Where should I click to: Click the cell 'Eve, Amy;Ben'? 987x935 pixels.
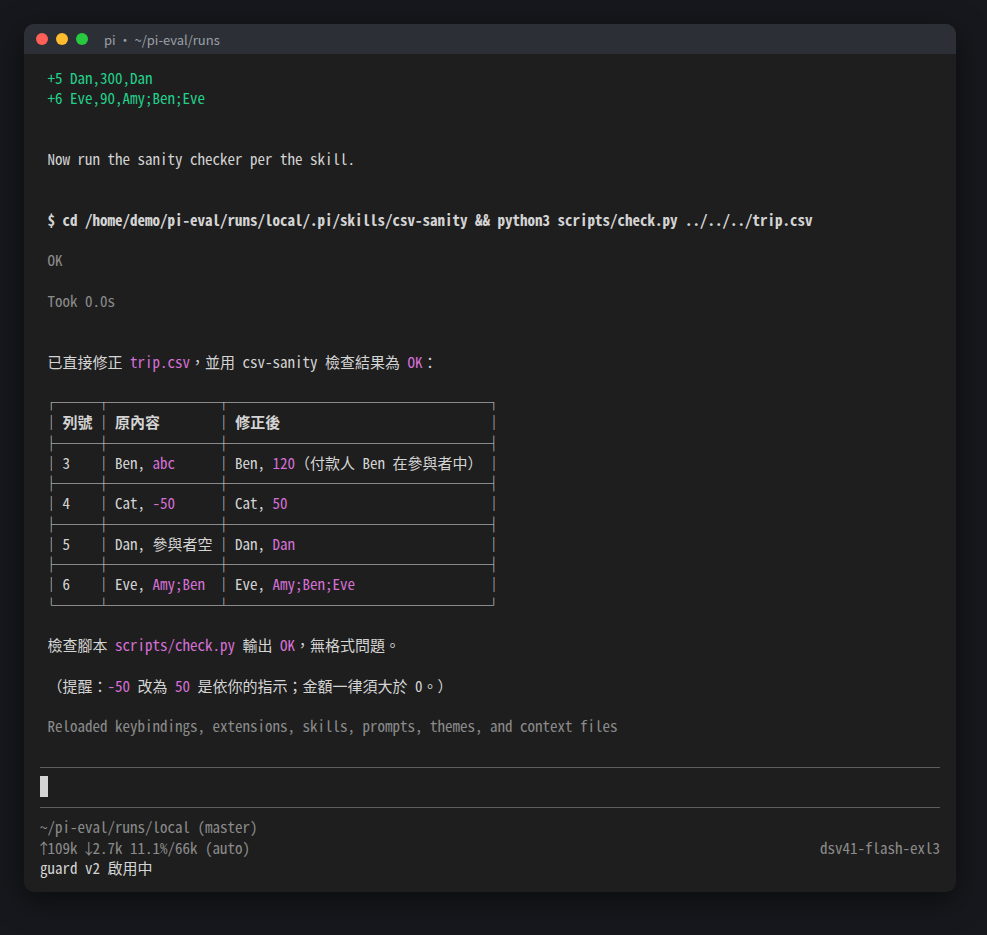pyautogui.click(x=160, y=585)
